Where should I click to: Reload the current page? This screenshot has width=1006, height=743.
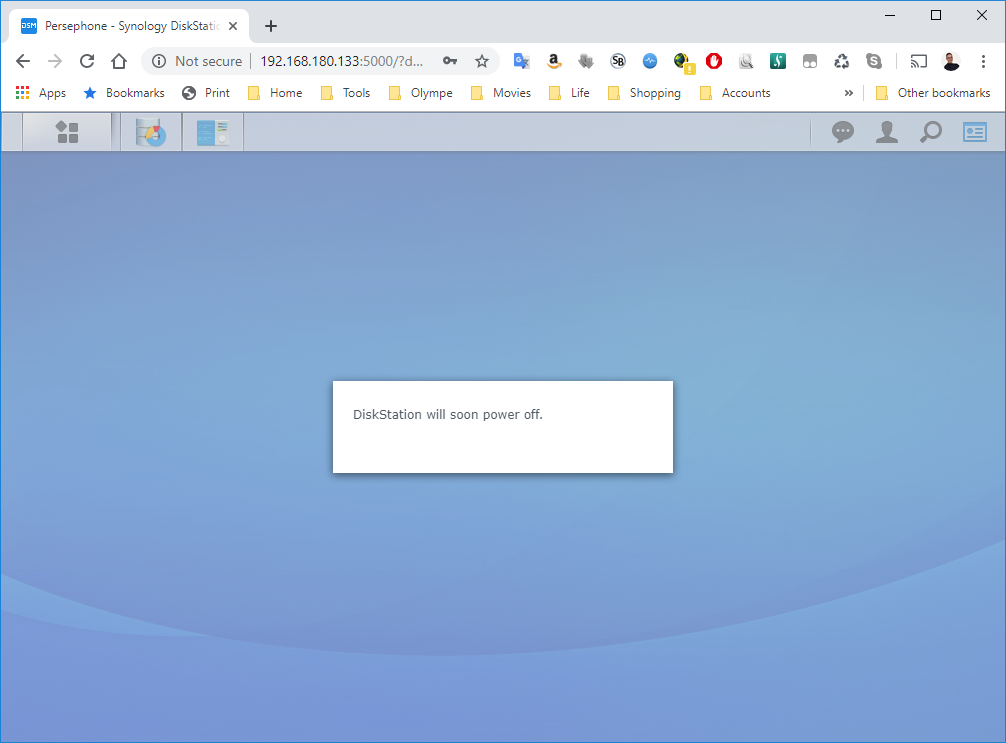coord(87,61)
